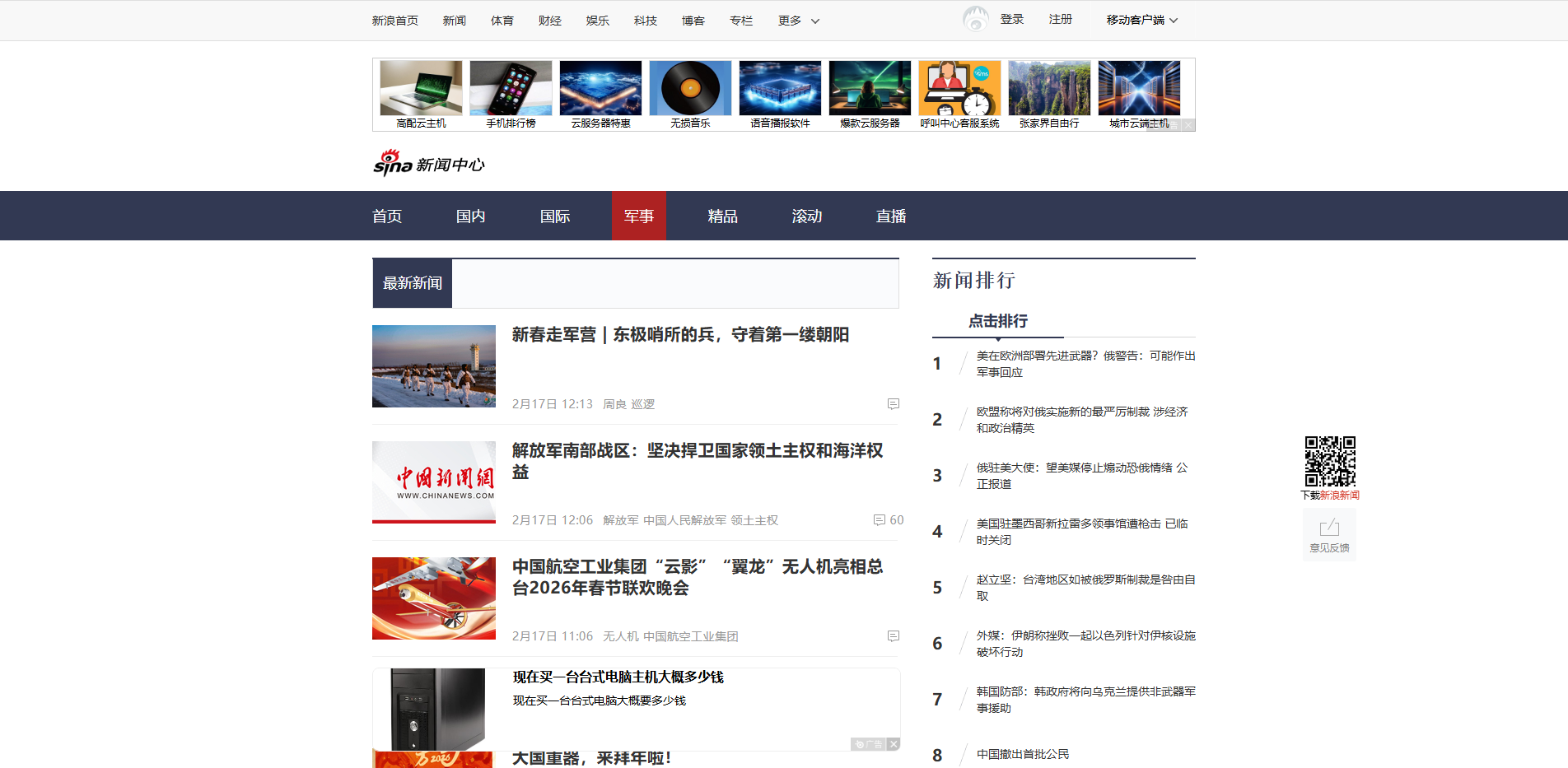Switch to the 国际 tab
The height and width of the screenshot is (768, 1568).
pyautogui.click(x=554, y=216)
